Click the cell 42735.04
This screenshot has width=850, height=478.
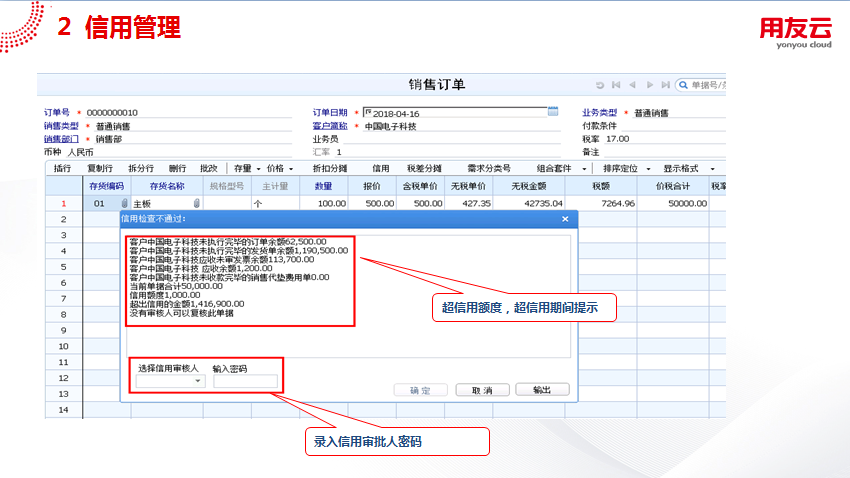coord(529,203)
